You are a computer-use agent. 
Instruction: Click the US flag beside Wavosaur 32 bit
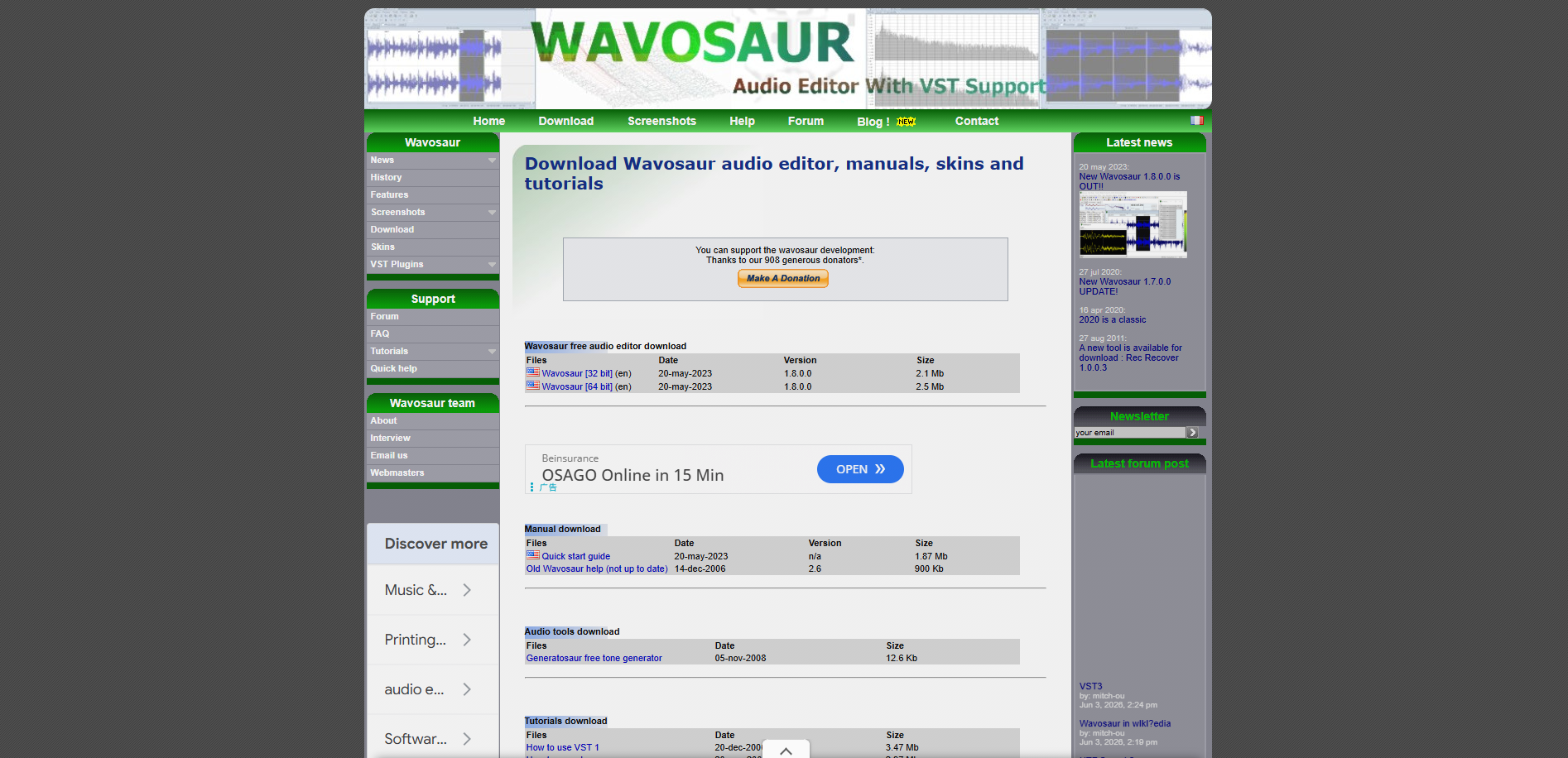point(532,372)
